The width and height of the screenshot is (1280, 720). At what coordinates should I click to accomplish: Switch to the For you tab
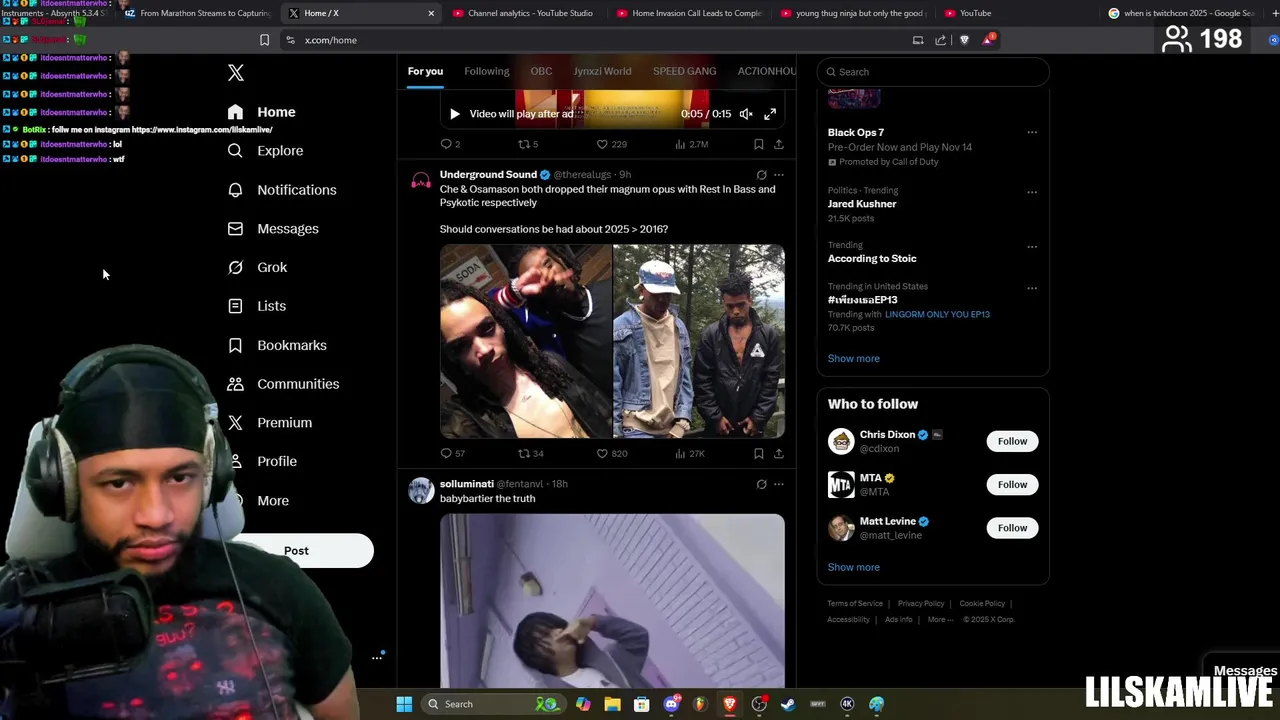coord(425,71)
